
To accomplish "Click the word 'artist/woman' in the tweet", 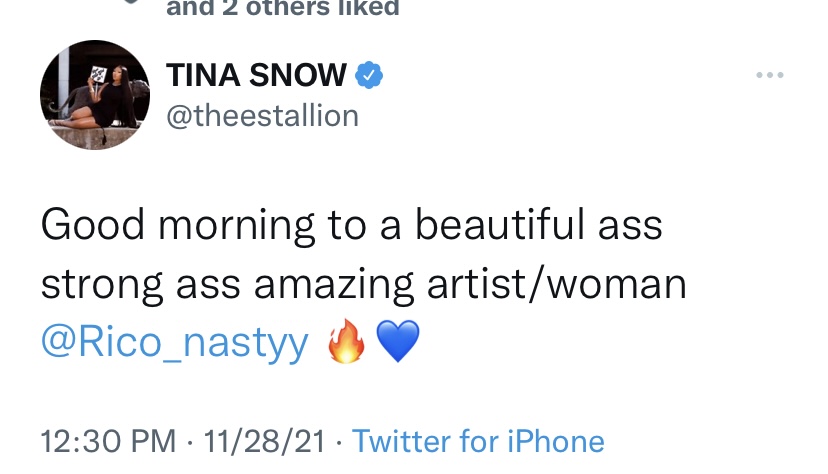I will click(557, 284).
